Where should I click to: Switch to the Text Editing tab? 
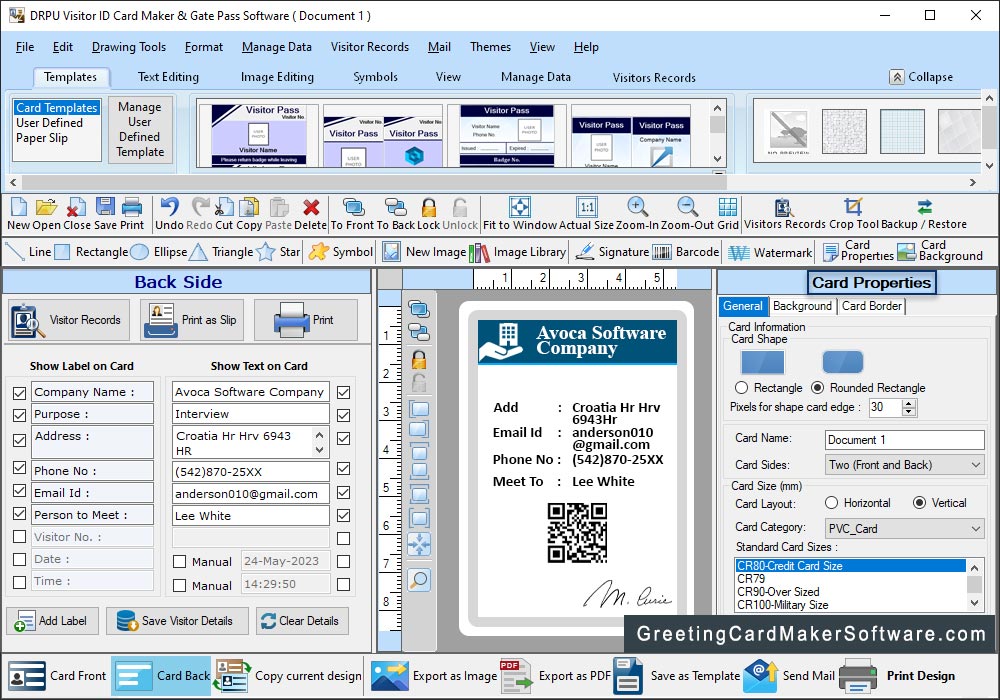(x=168, y=77)
